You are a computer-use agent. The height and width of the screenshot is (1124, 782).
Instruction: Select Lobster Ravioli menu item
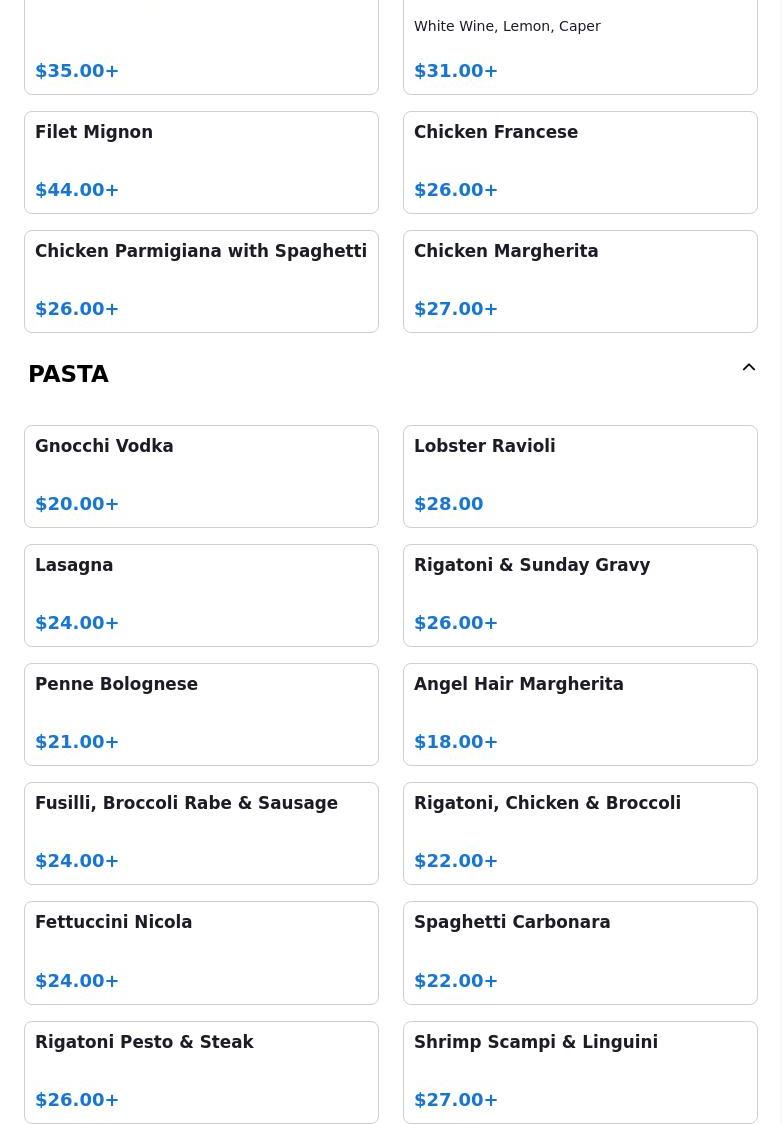[580, 477]
